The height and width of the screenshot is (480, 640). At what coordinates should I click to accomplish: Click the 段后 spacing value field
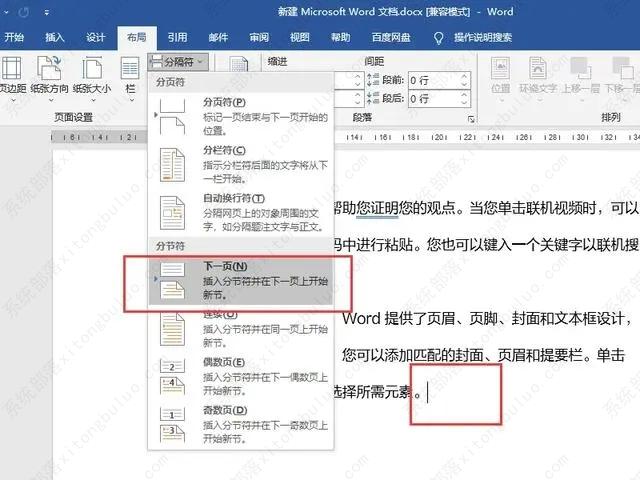434,99
